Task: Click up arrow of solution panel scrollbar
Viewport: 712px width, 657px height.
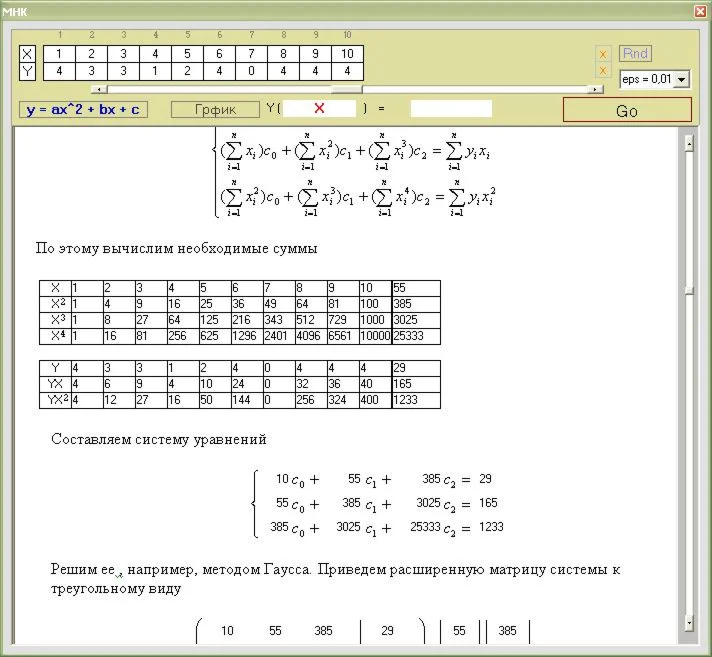Action: coord(688,143)
